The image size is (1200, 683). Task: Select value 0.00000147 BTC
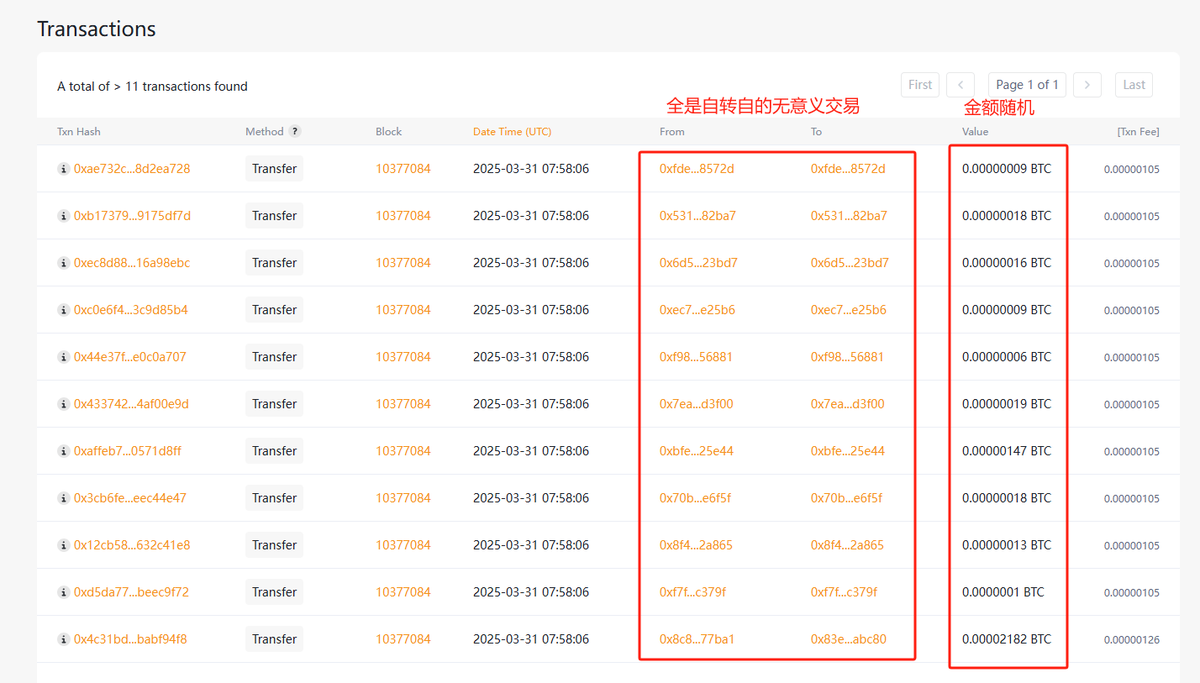(1006, 451)
